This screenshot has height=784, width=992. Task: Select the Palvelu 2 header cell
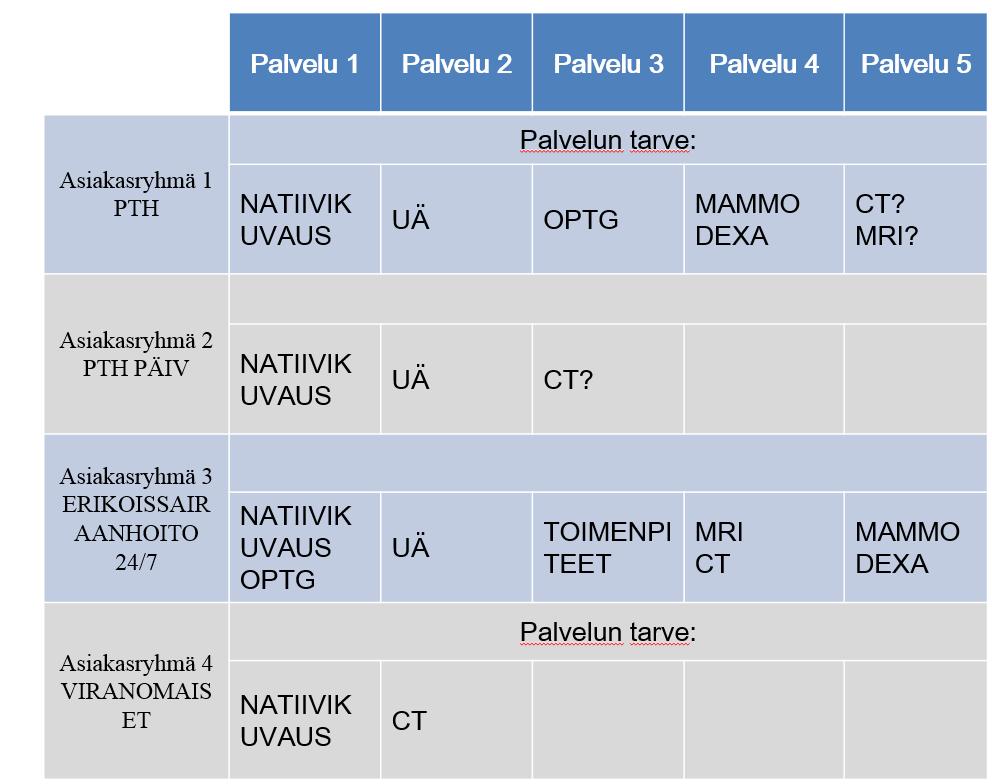click(457, 63)
